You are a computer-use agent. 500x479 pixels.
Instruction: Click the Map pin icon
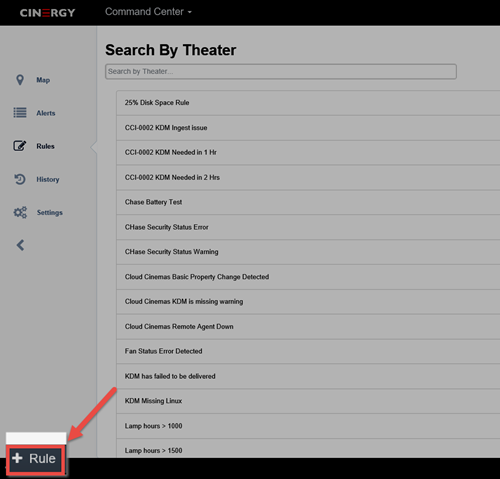pos(20,80)
